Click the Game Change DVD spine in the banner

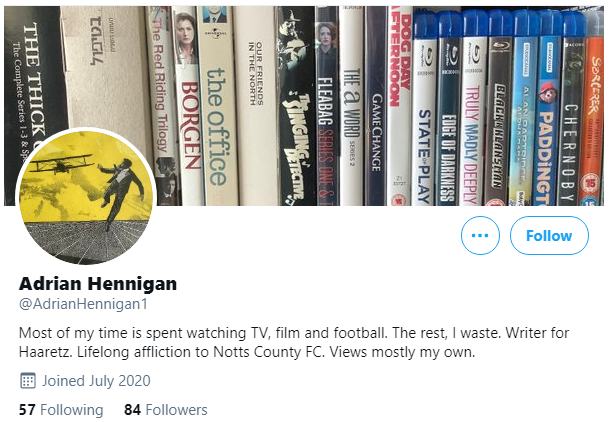pyautogui.click(x=376, y=110)
